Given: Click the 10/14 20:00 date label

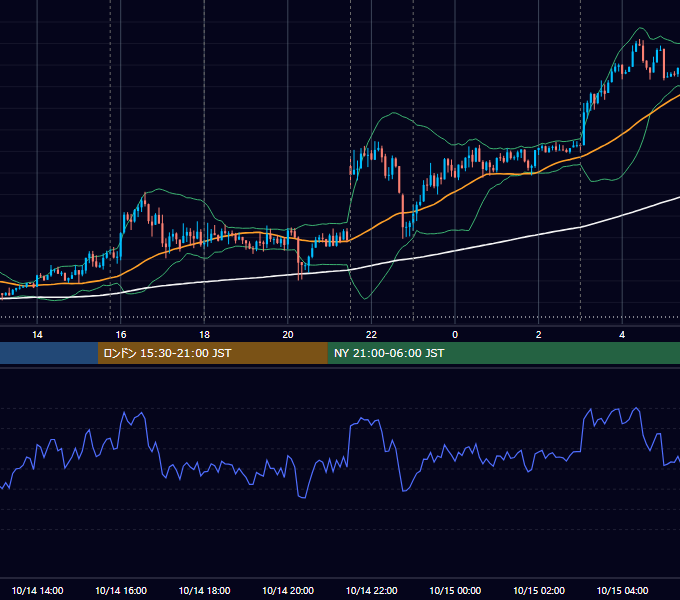Looking at the screenshot, I should (288, 590).
